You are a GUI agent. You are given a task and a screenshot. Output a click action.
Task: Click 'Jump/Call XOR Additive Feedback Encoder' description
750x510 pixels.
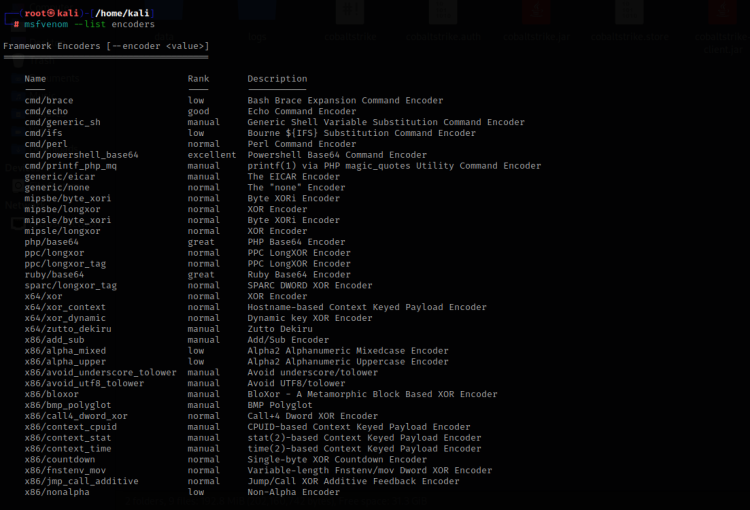(x=353, y=481)
